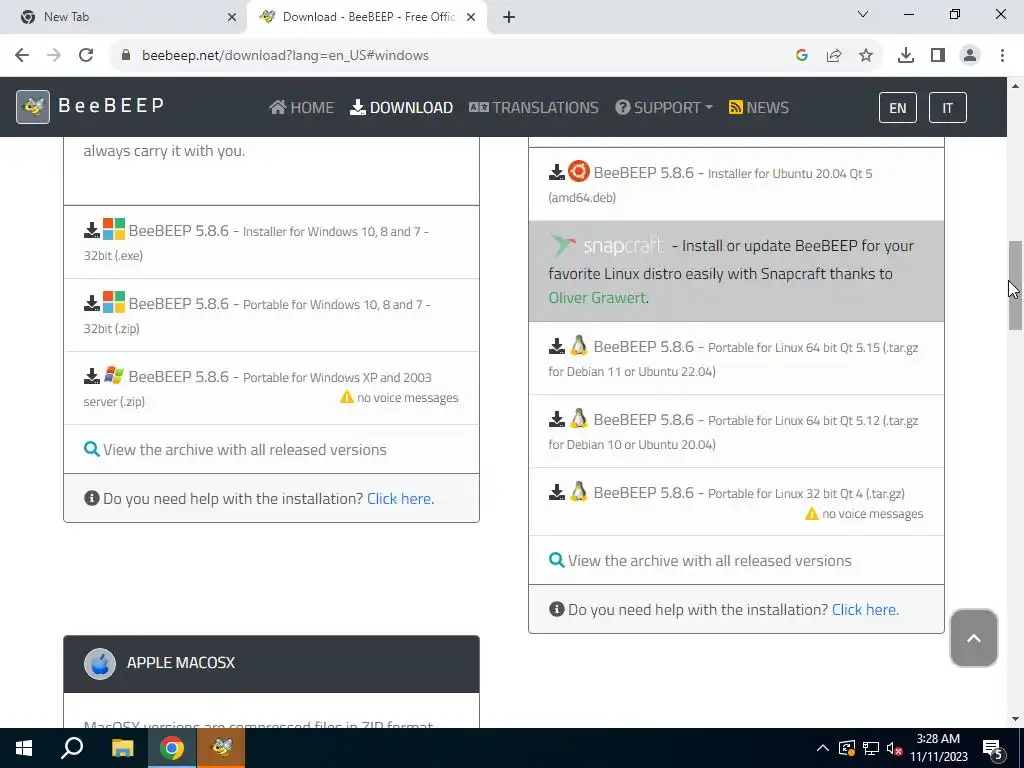Click the Apple MacOSX logo icon
The height and width of the screenshot is (768, 1024).
tap(100, 664)
